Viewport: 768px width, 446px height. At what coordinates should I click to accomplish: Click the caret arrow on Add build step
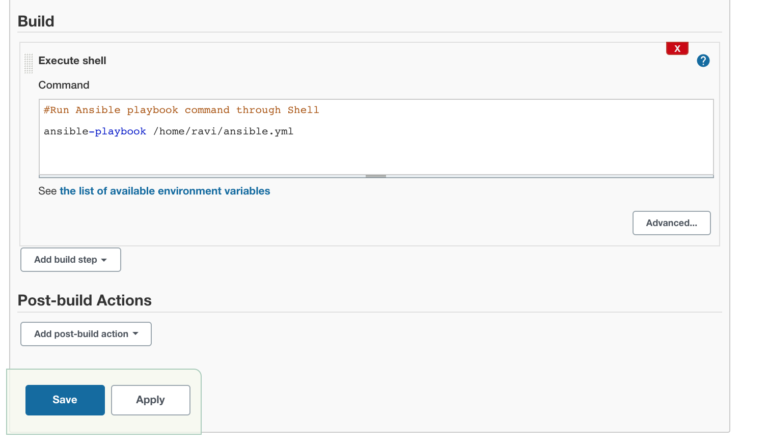104,260
